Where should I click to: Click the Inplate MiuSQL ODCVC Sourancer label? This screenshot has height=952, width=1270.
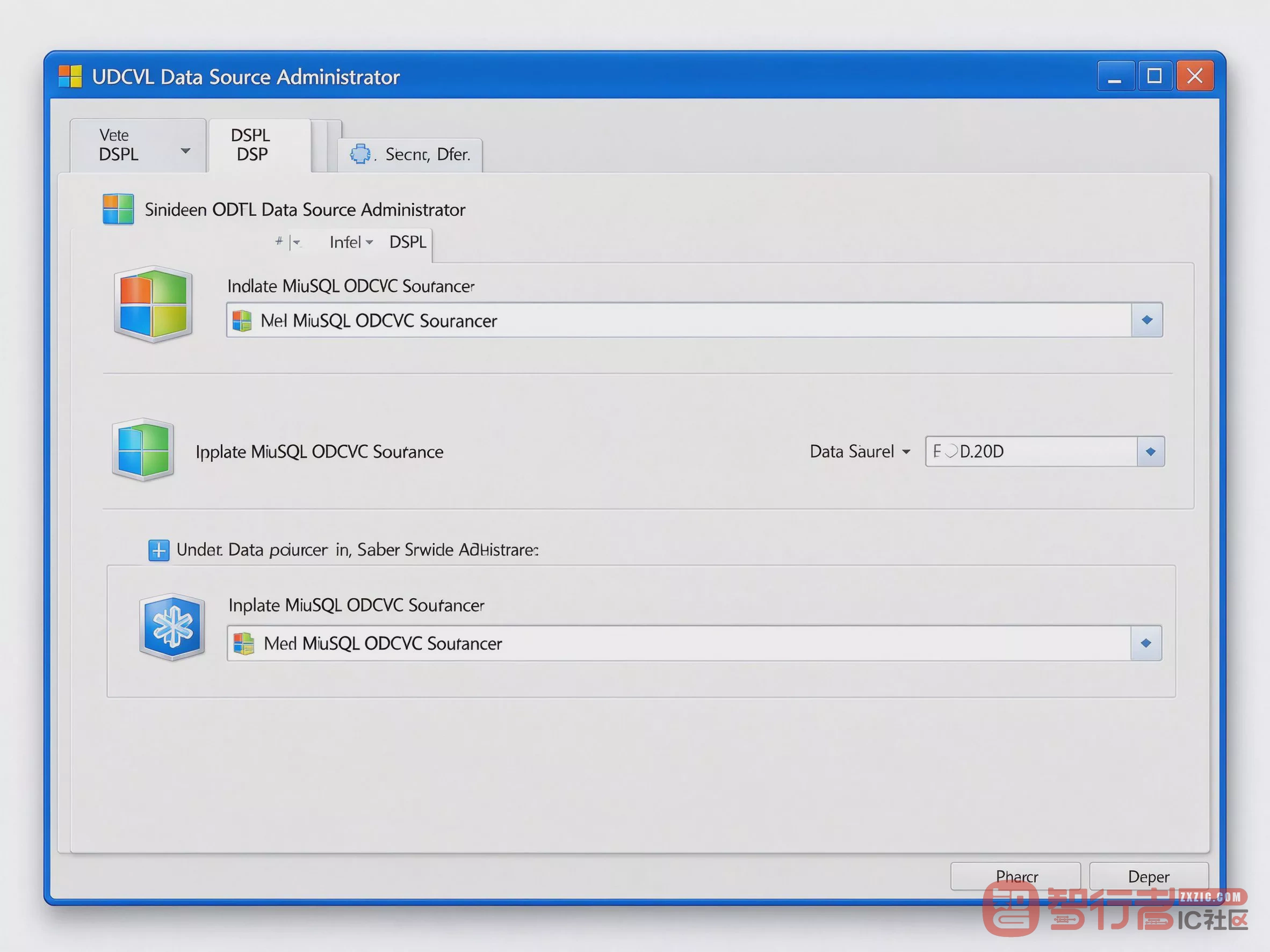(x=356, y=605)
